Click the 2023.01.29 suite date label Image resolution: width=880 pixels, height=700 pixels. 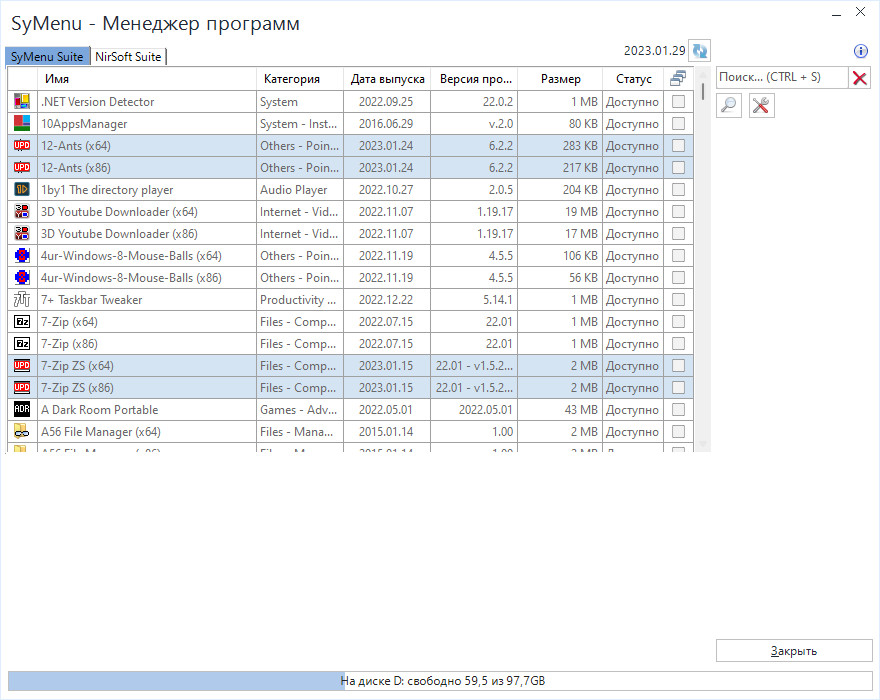655,51
